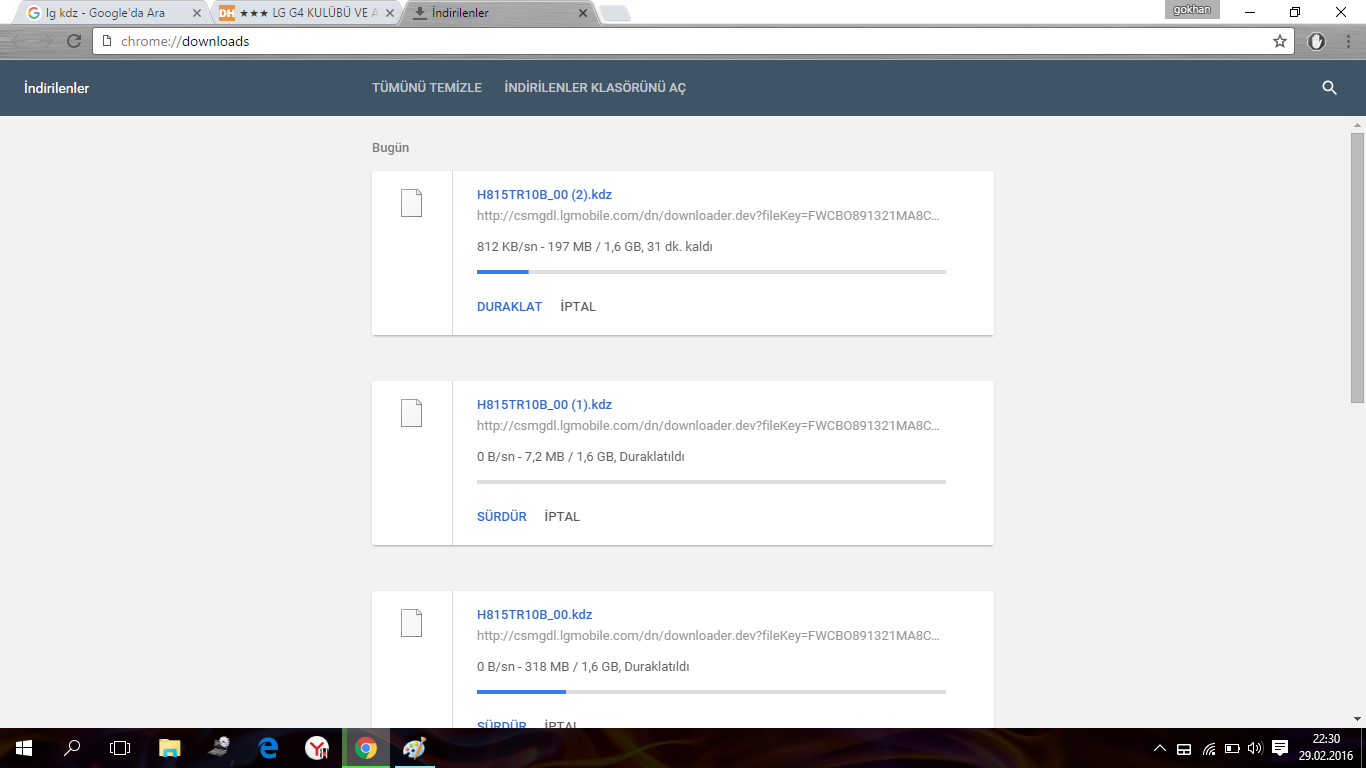
Task: Open the Windows Start menu
Action: (23, 748)
